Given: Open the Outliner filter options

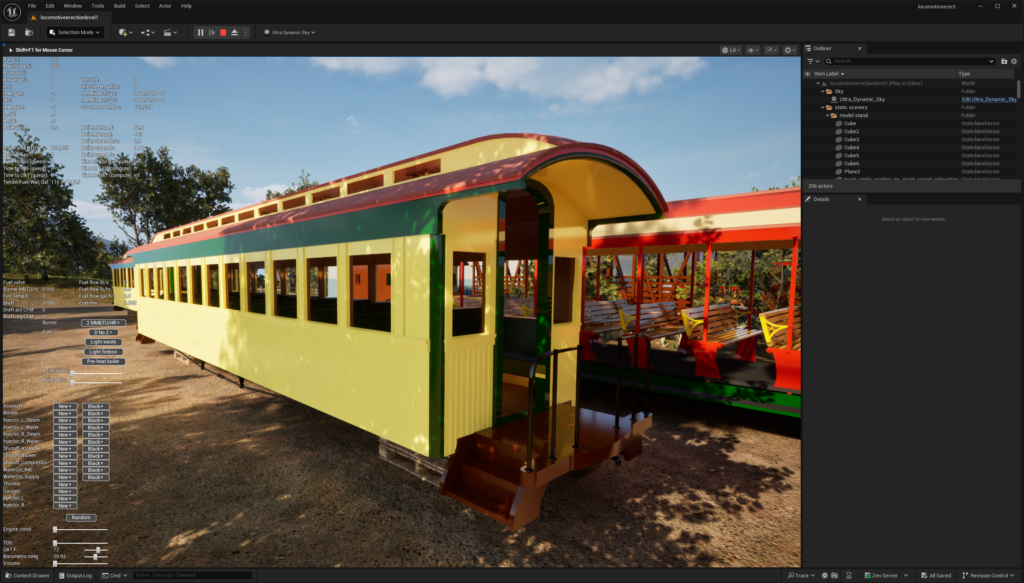Looking at the screenshot, I should pyautogui.click(x=813, y=61).
